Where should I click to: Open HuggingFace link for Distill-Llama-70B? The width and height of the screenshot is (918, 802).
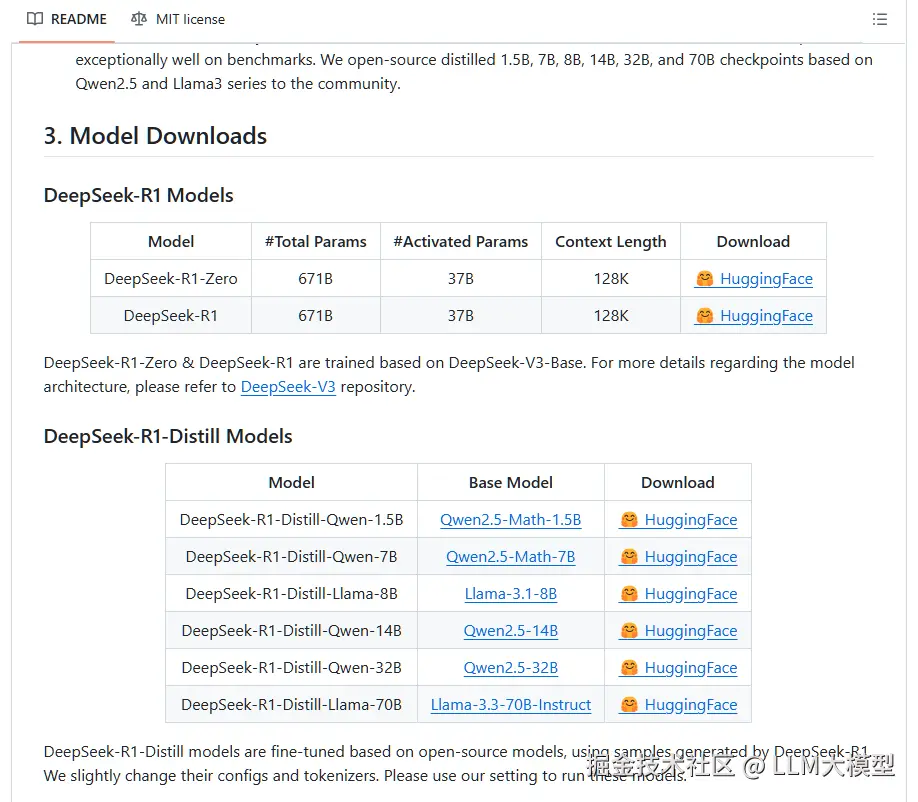point(678,704)
